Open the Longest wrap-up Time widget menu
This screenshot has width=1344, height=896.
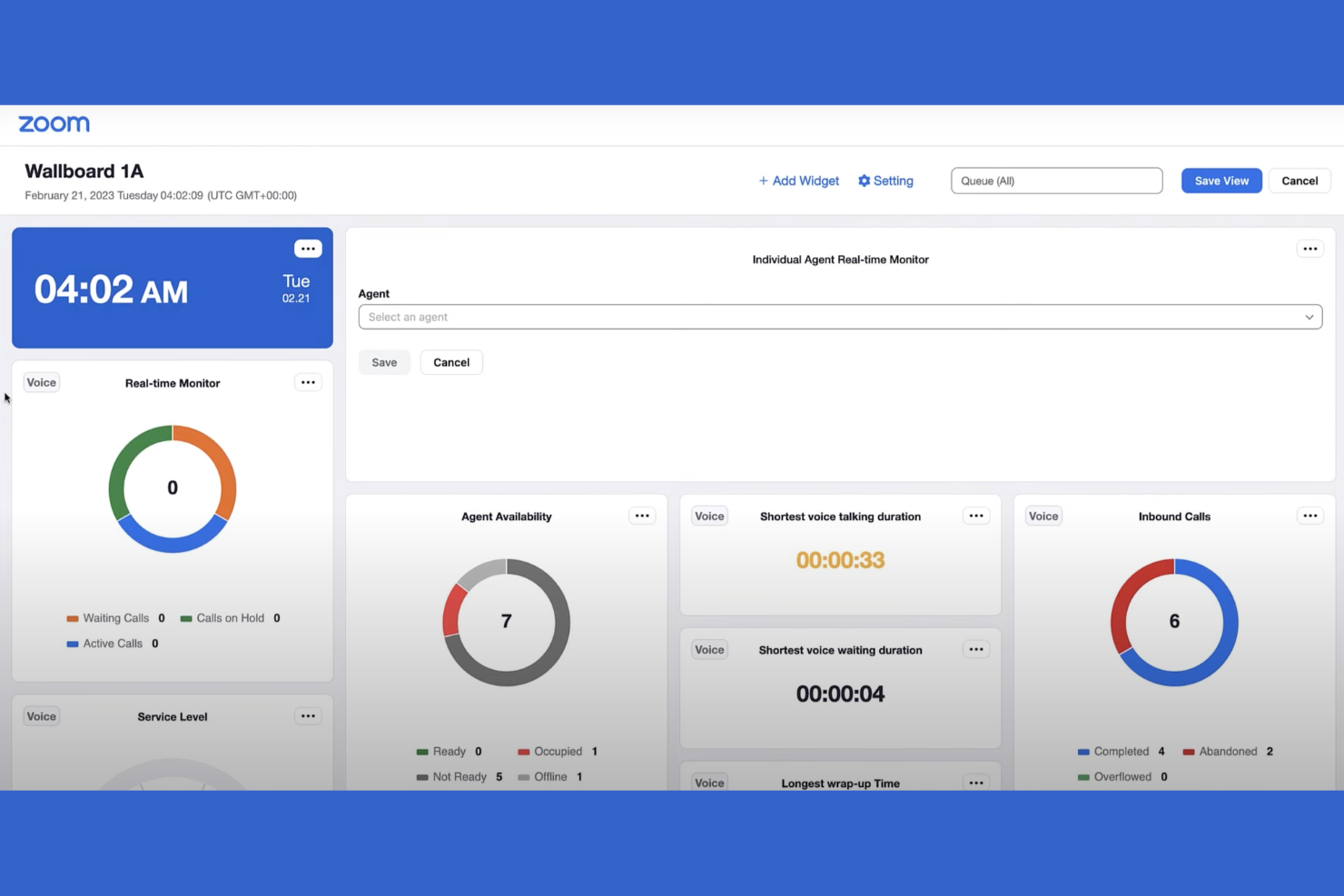tap(976, 782)
